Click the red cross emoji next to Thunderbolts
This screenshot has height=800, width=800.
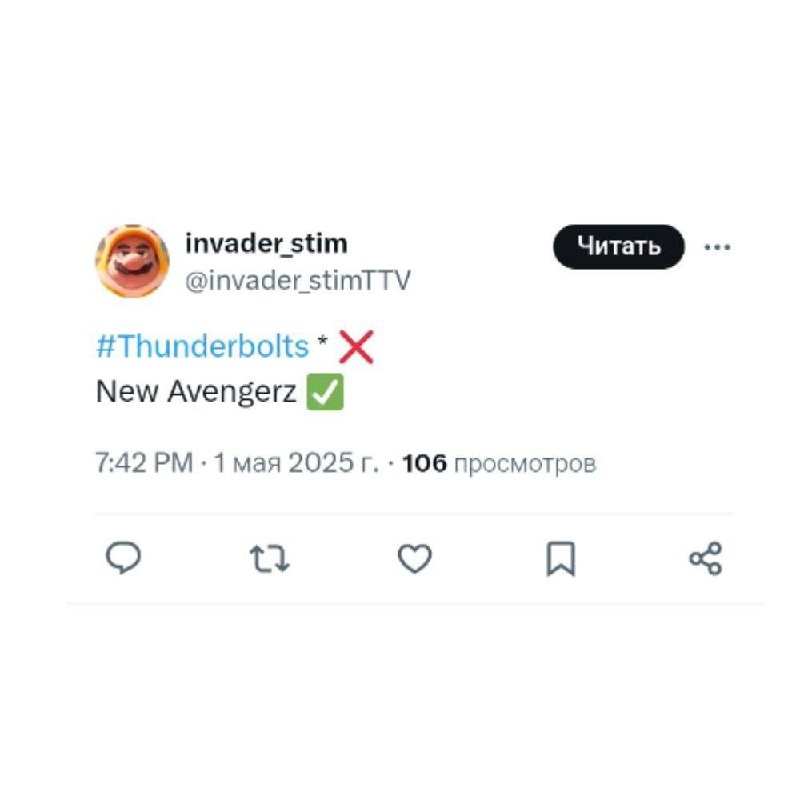355,346
